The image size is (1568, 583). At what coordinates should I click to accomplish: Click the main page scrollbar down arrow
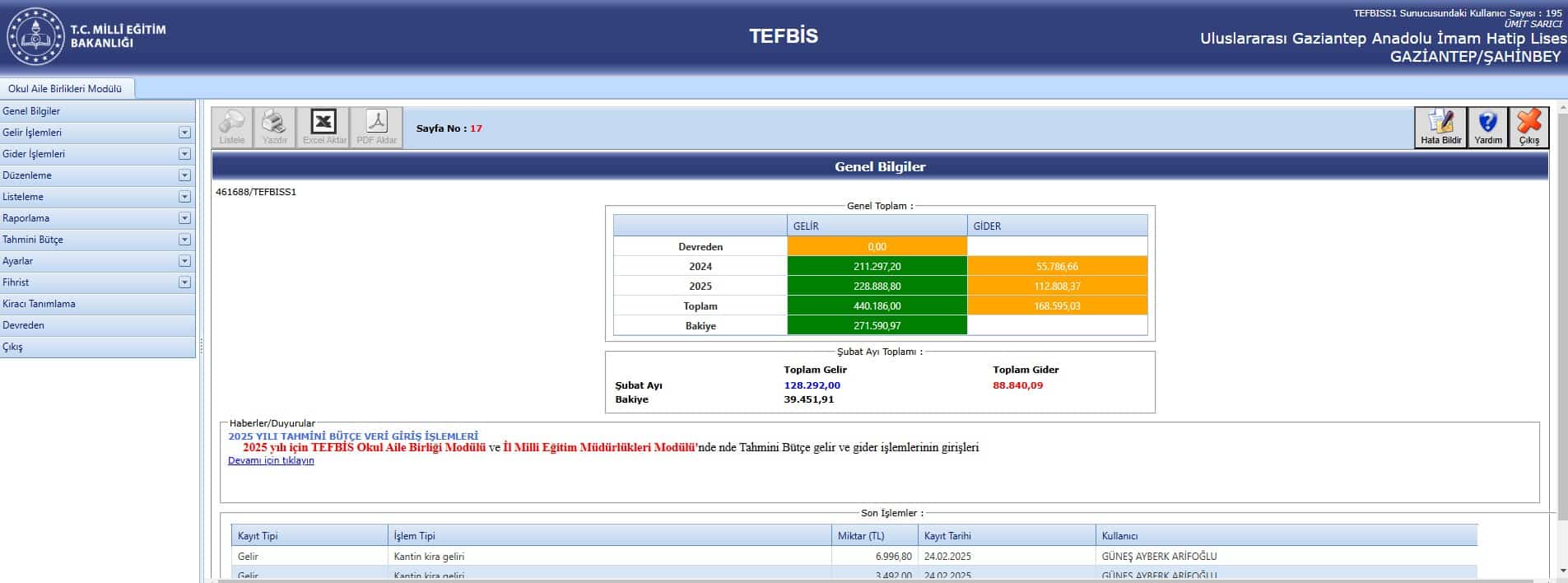click(1562, 571)
